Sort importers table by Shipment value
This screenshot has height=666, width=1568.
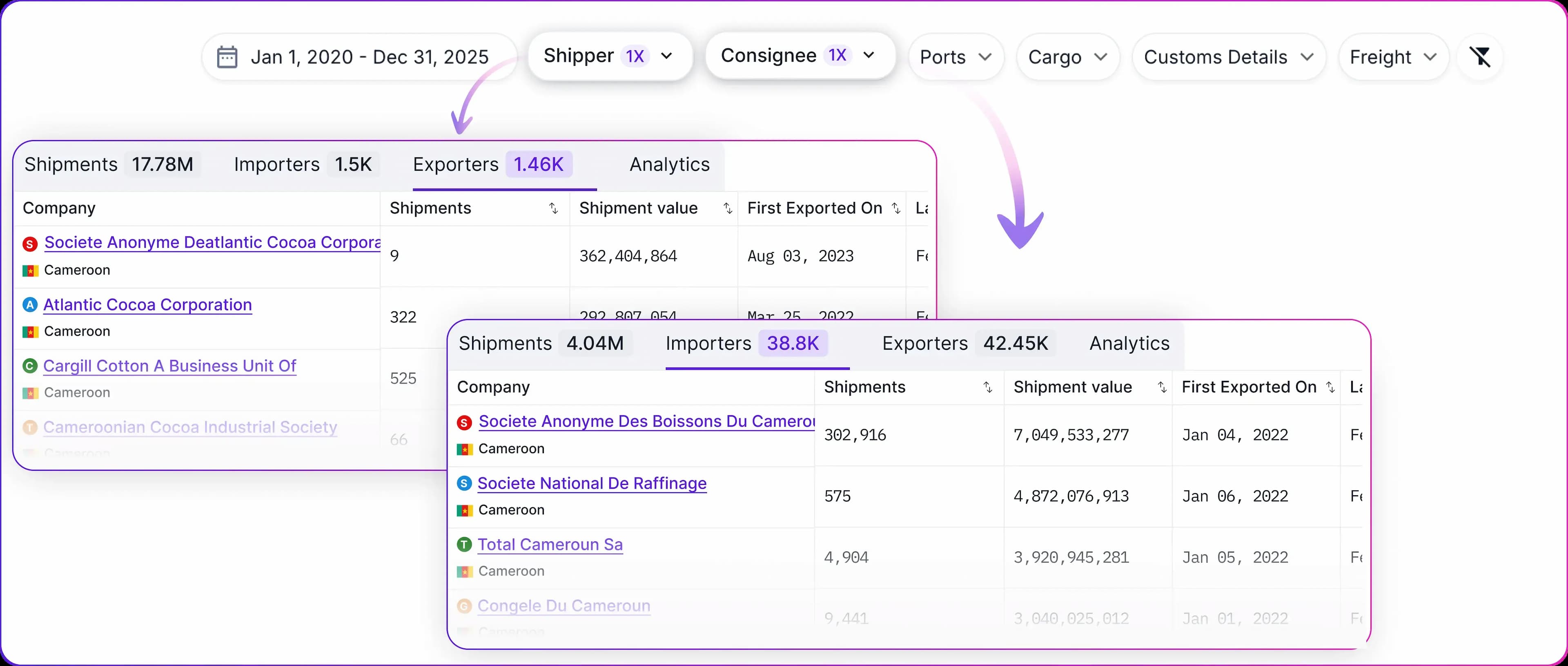1161,387
